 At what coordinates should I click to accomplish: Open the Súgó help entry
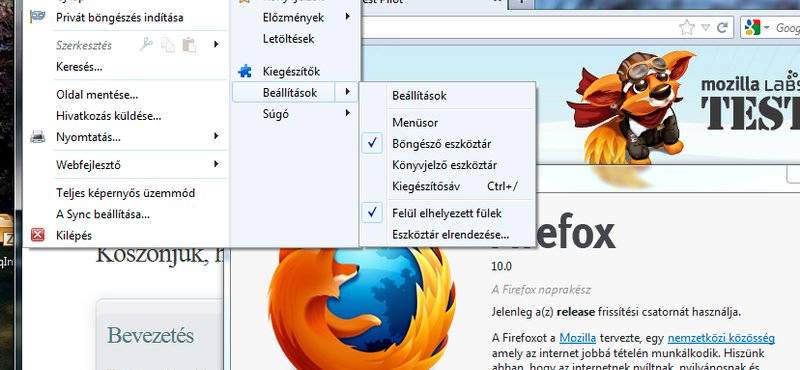point(276,114)
